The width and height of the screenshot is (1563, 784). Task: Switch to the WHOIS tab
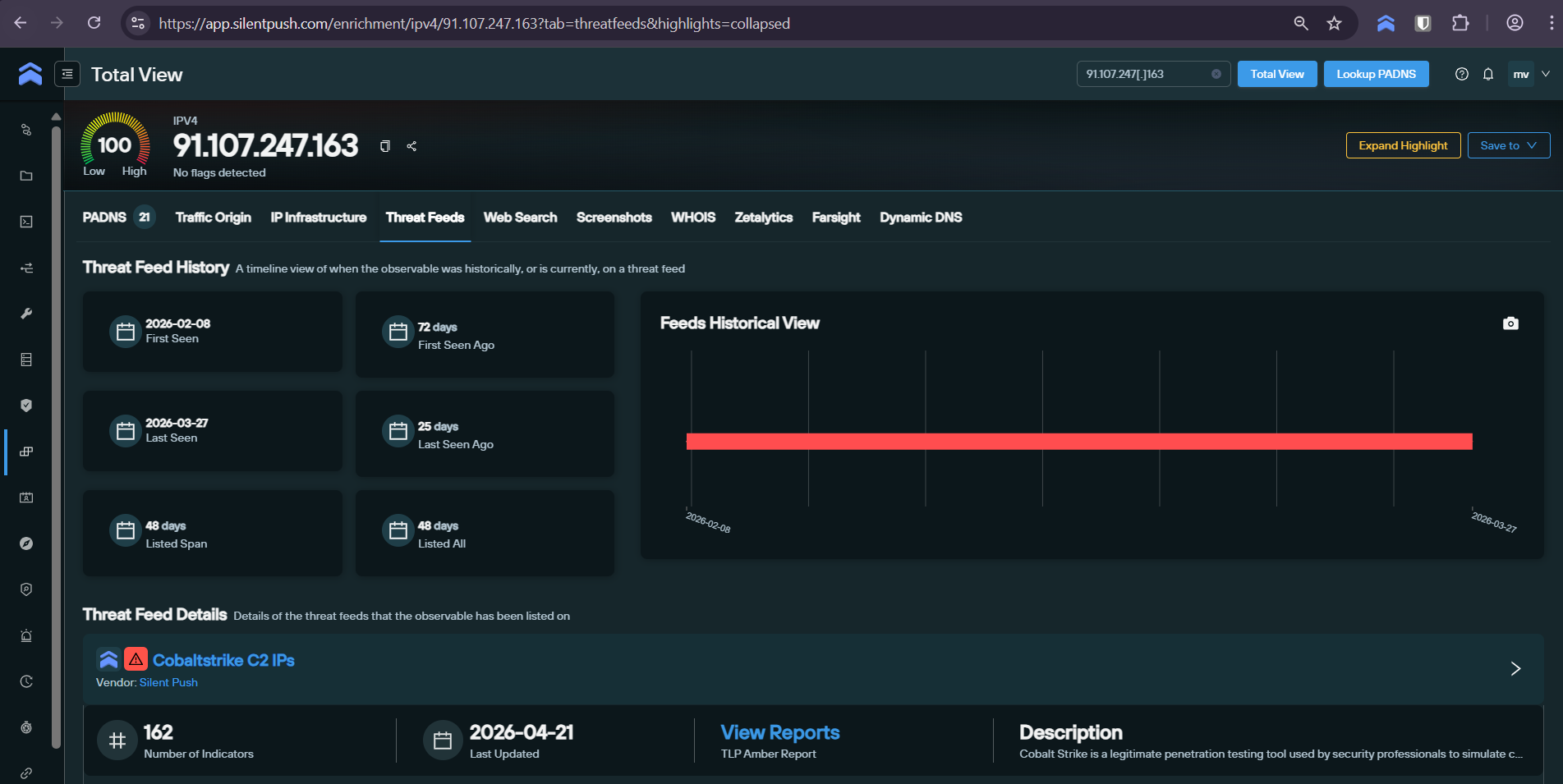(692, 218)
